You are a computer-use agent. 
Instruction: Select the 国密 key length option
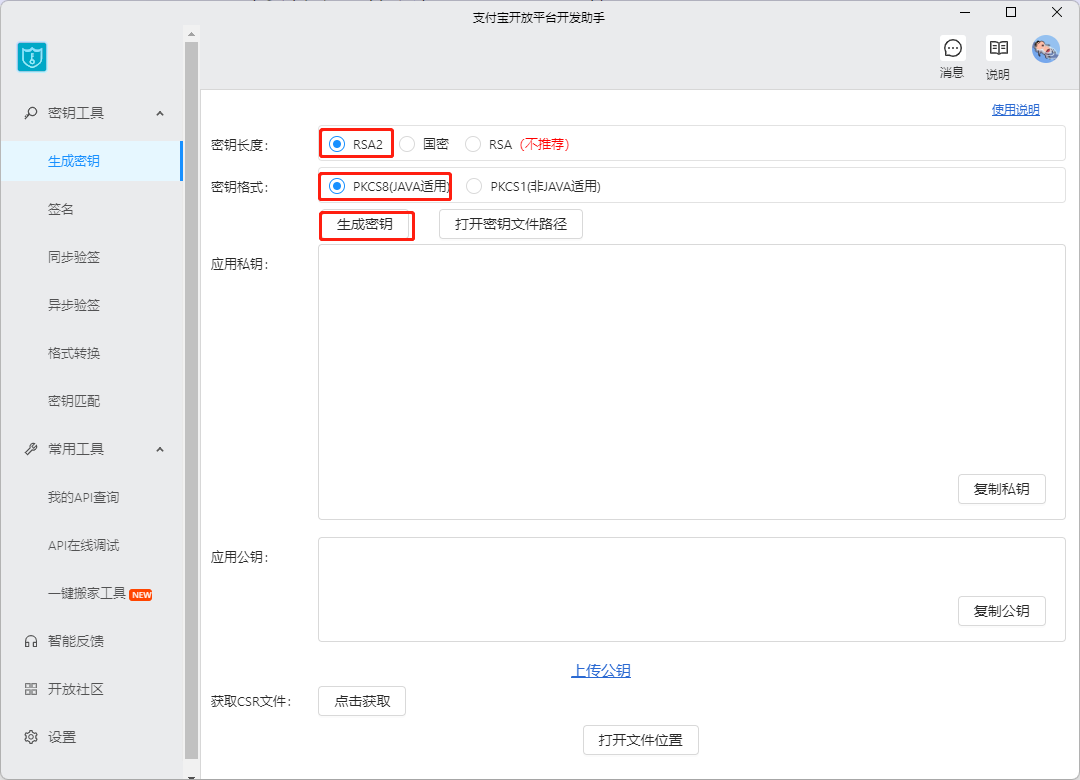point(407,144)
